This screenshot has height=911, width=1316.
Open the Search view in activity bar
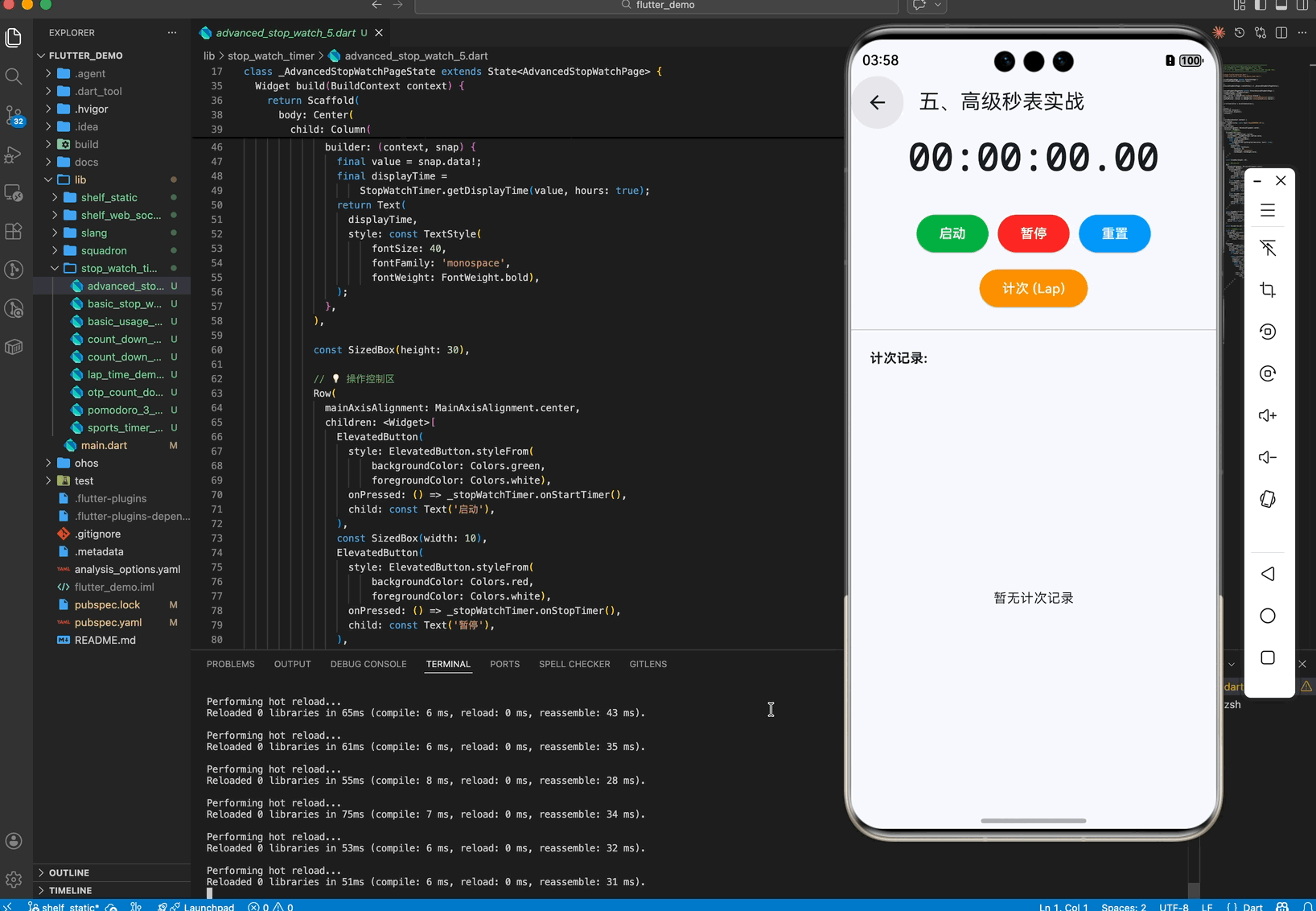point(14,76)
